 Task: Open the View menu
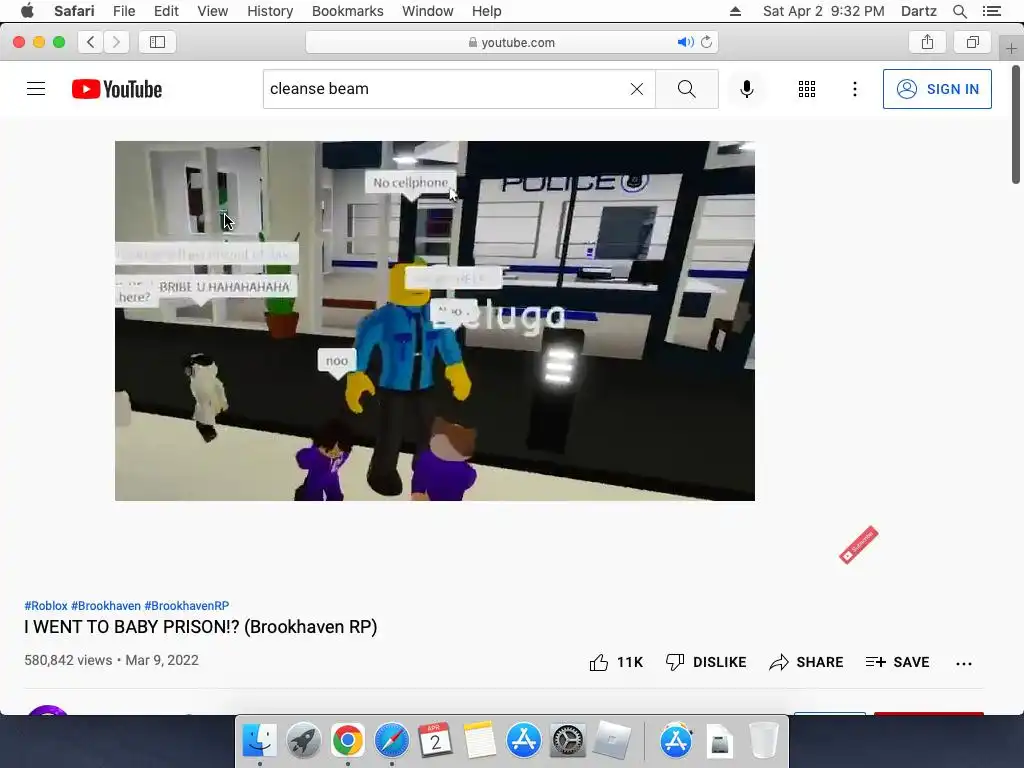[x=213, y=11]
